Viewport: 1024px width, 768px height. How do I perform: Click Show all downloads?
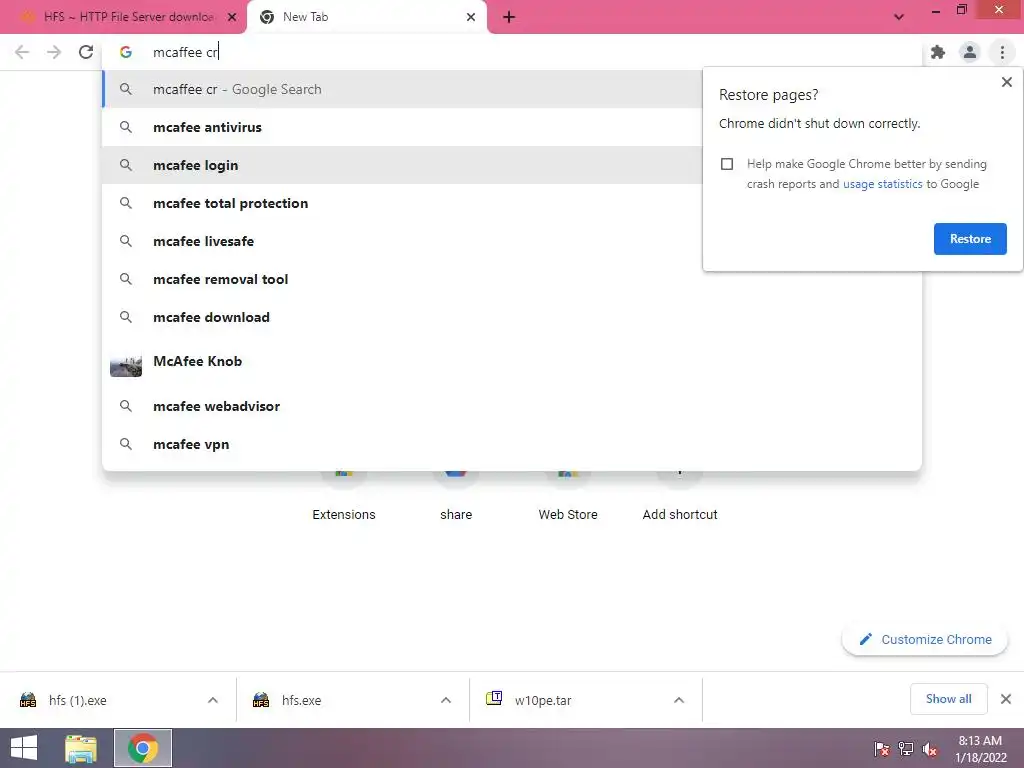click(x=948, y=699)
